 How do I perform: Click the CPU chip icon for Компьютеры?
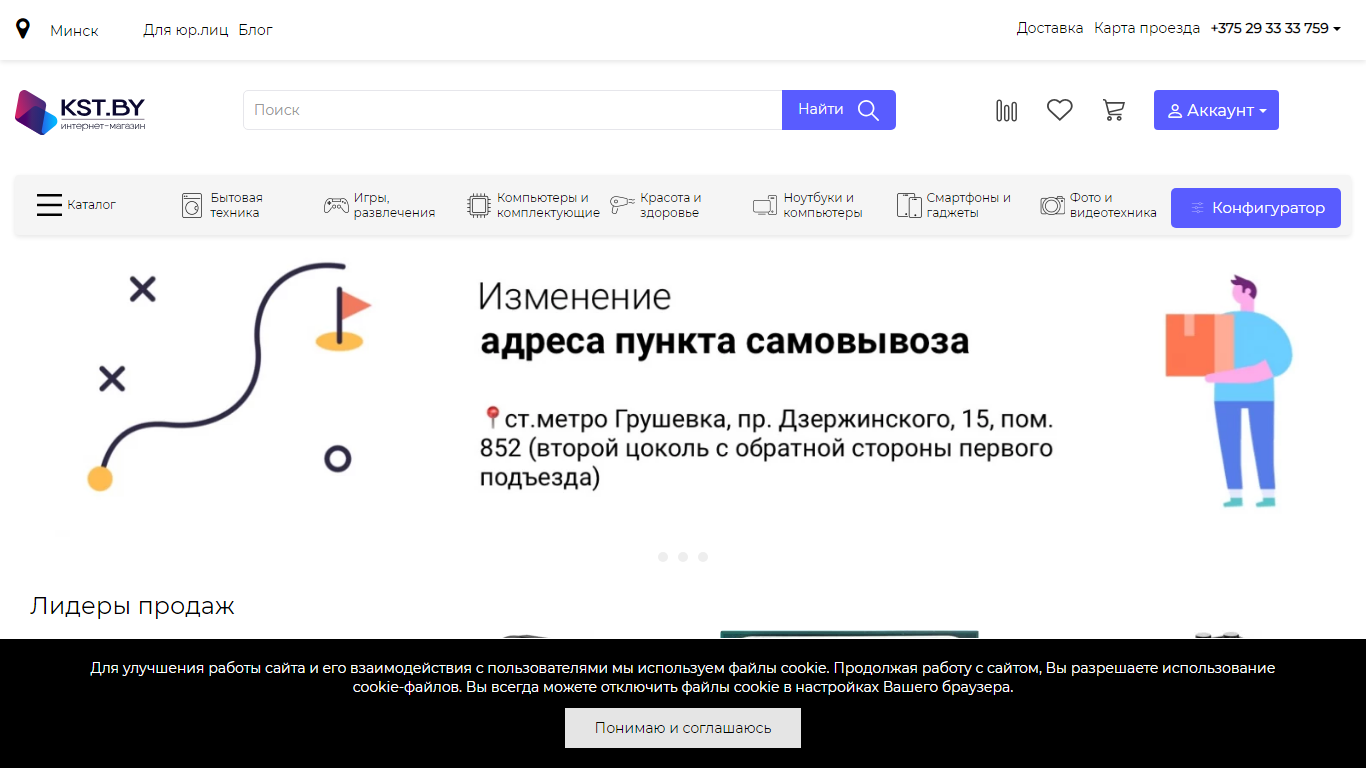coord(479,206)
